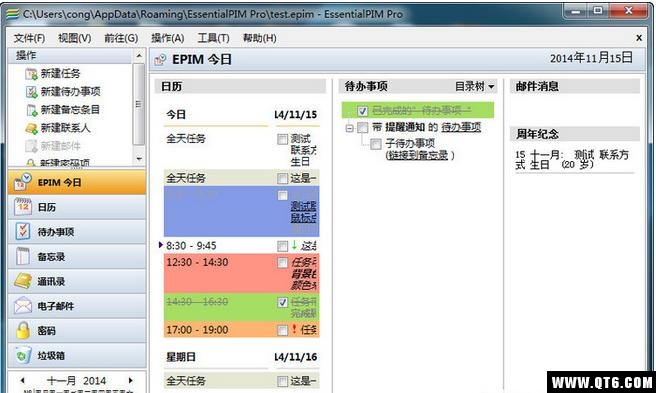The width and height of the screenshot is (656, 393).
Task: Open the 工具(T) menu
Action: coord(213,39)
